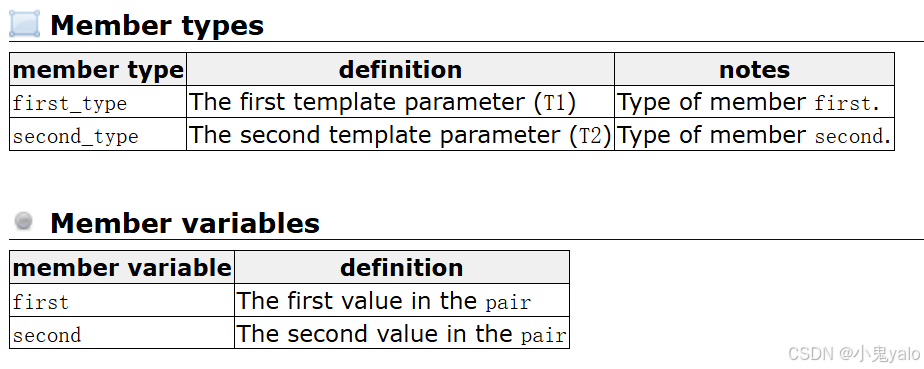Viewport: 924px width, 369px height.
Task: Click the definition header in types table
Action: (x=401, y=70)
